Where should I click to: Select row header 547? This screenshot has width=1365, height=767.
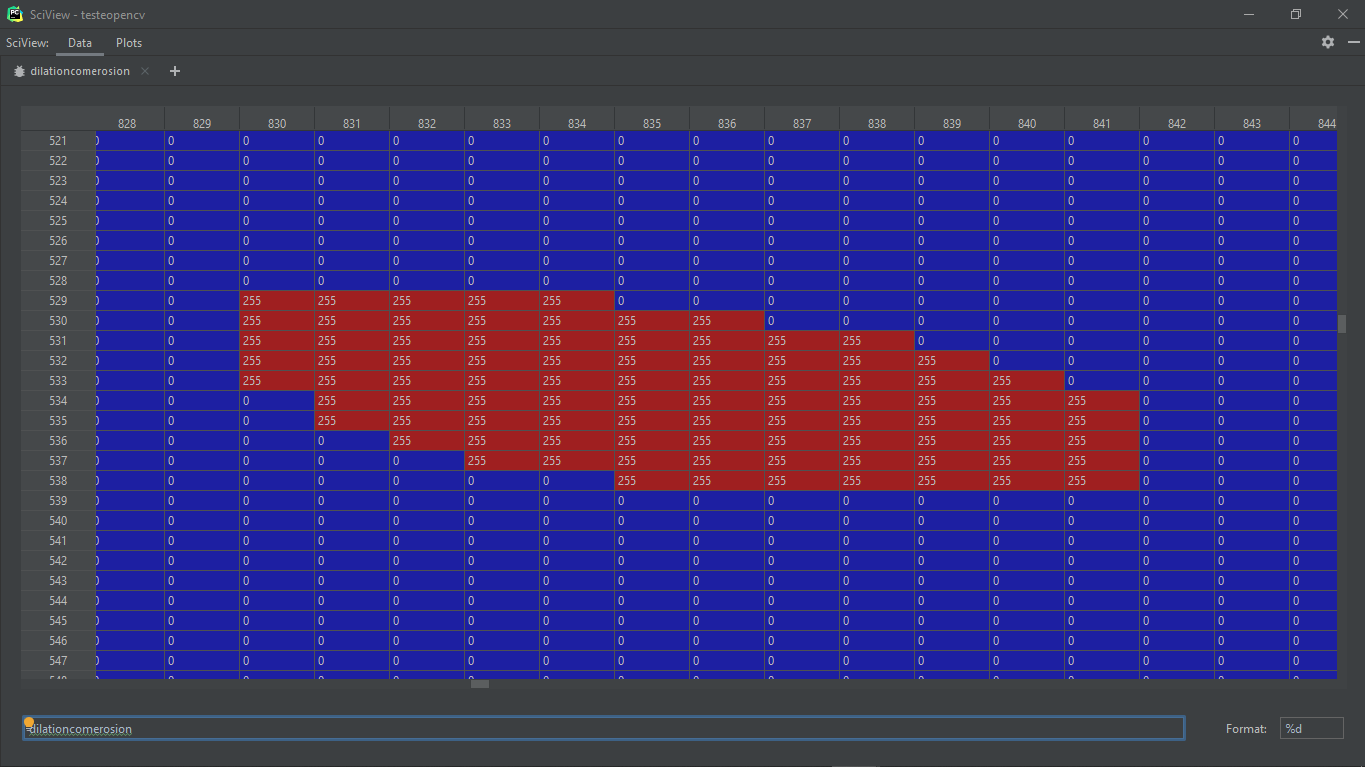[x=58, y=661]
